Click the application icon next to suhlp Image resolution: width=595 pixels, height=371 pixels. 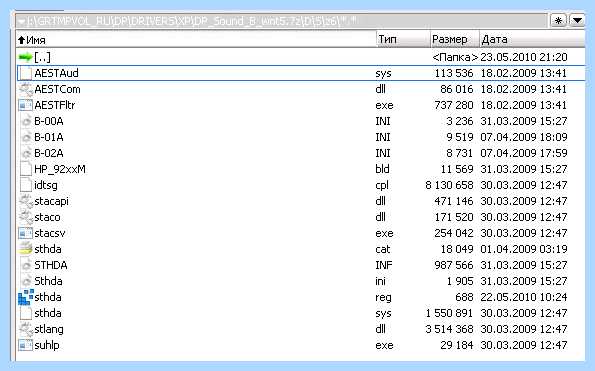pos(25,345)
